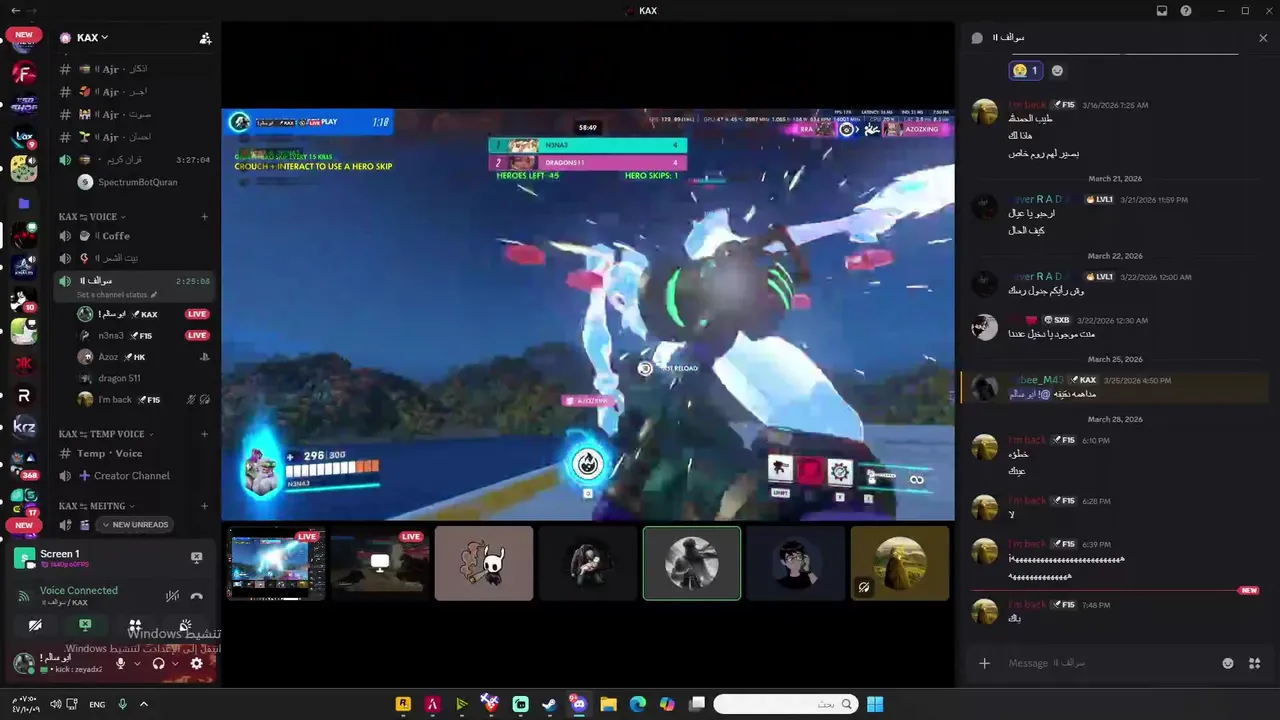Turn on camera in voice panel
1280x720 pixels.
(x=35, y=625)
